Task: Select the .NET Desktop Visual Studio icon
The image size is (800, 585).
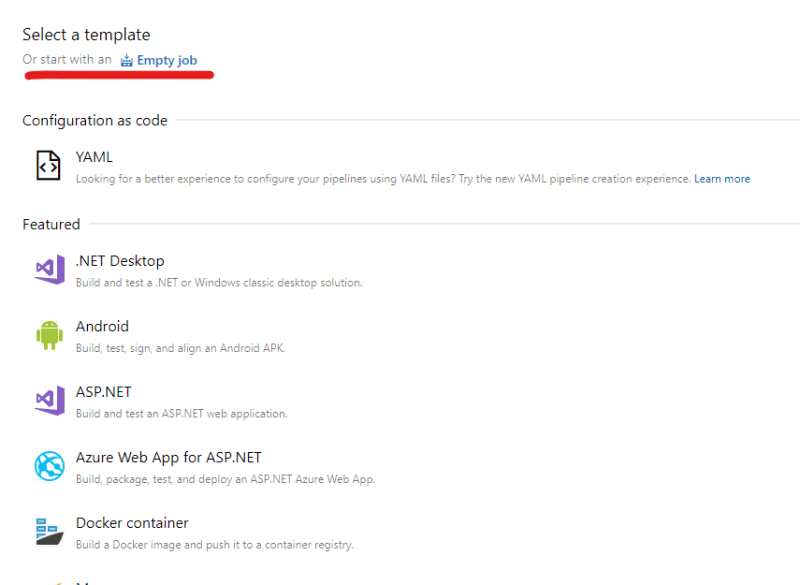Action: coord(49,269)
